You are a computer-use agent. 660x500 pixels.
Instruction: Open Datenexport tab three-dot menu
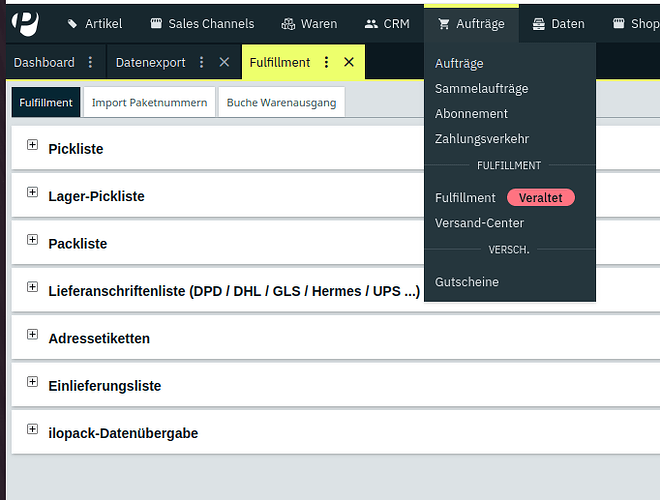point(201,62)
